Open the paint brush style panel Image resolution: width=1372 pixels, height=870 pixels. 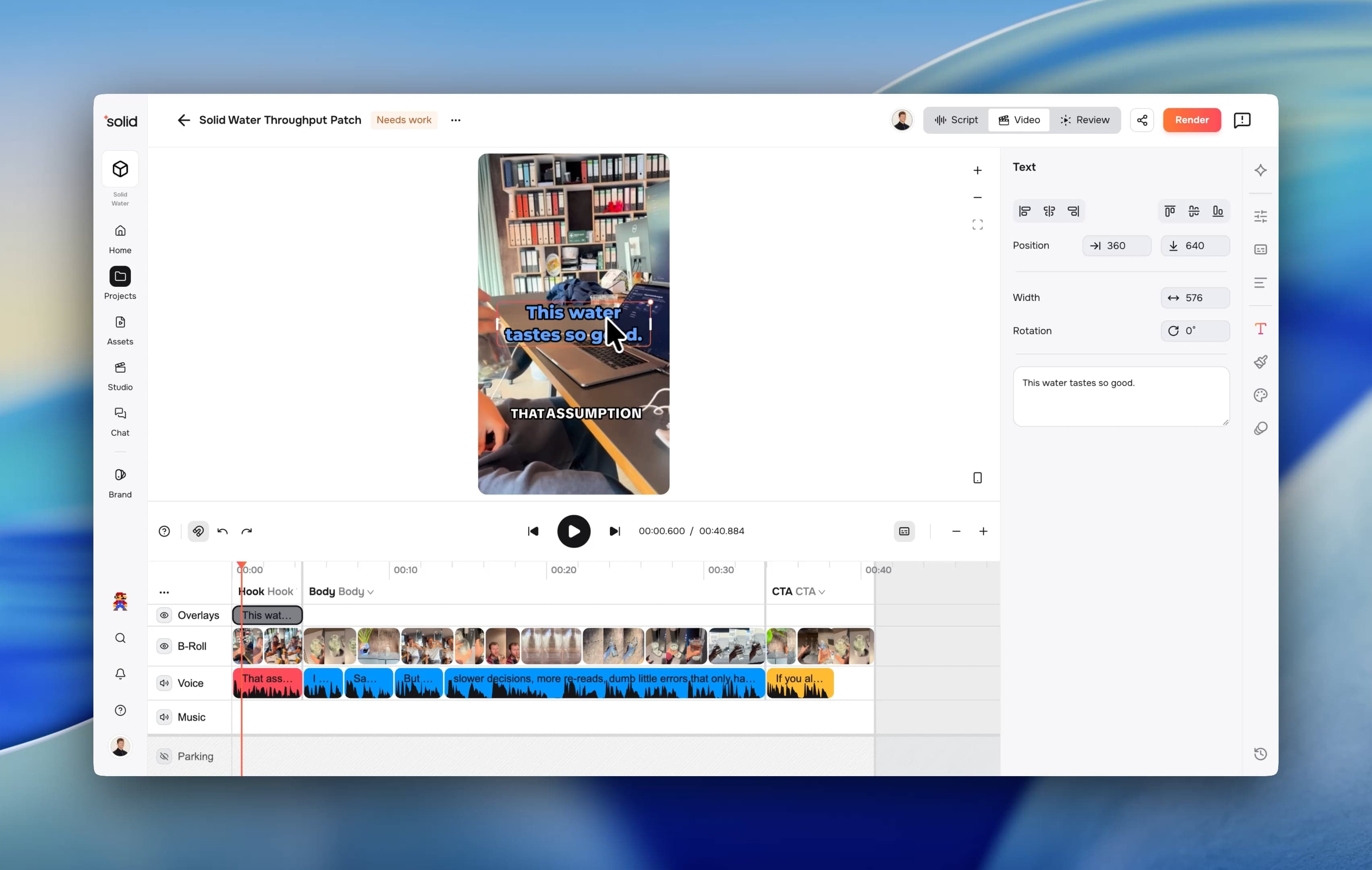(1261, 362)
